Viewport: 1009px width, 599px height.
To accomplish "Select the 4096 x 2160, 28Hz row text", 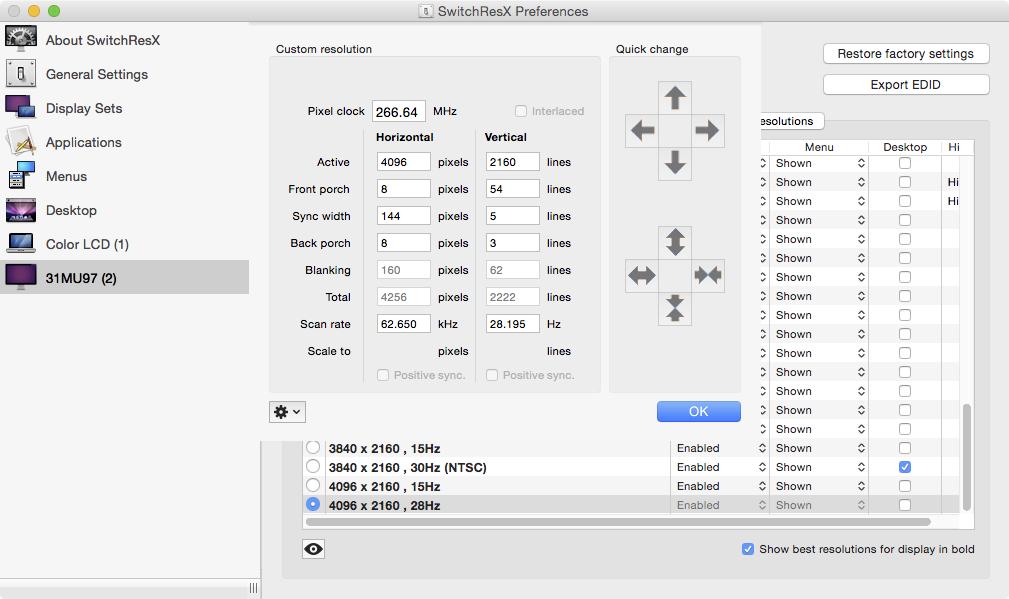I will [384, 506].
